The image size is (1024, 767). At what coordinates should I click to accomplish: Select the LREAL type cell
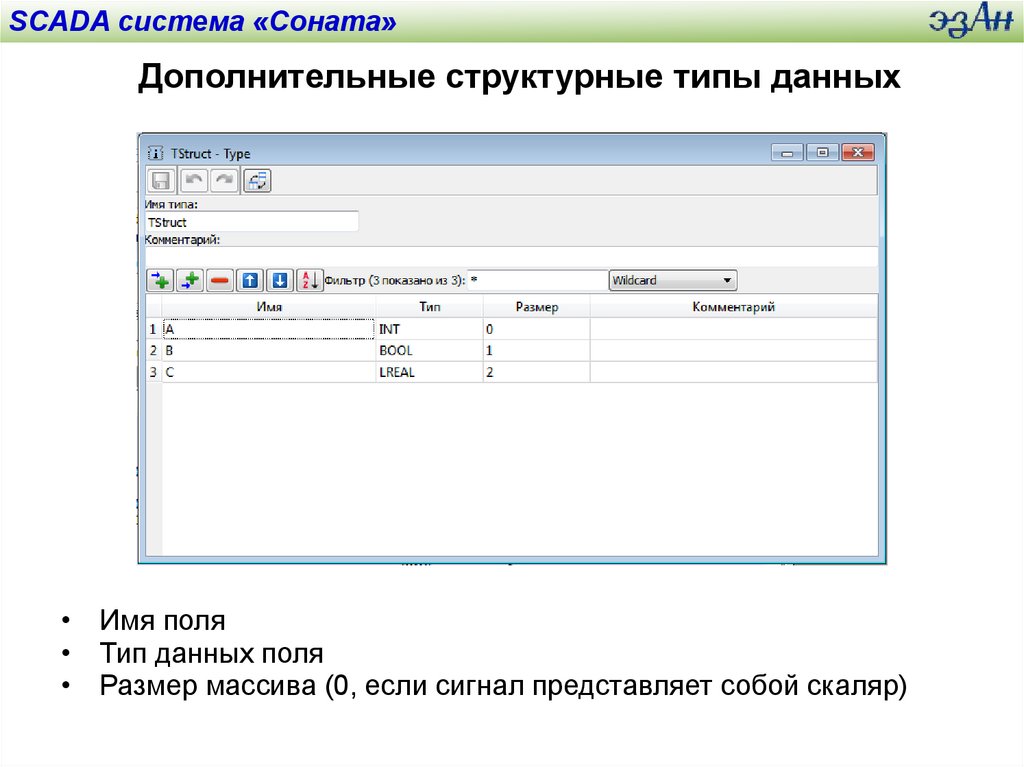430,372
